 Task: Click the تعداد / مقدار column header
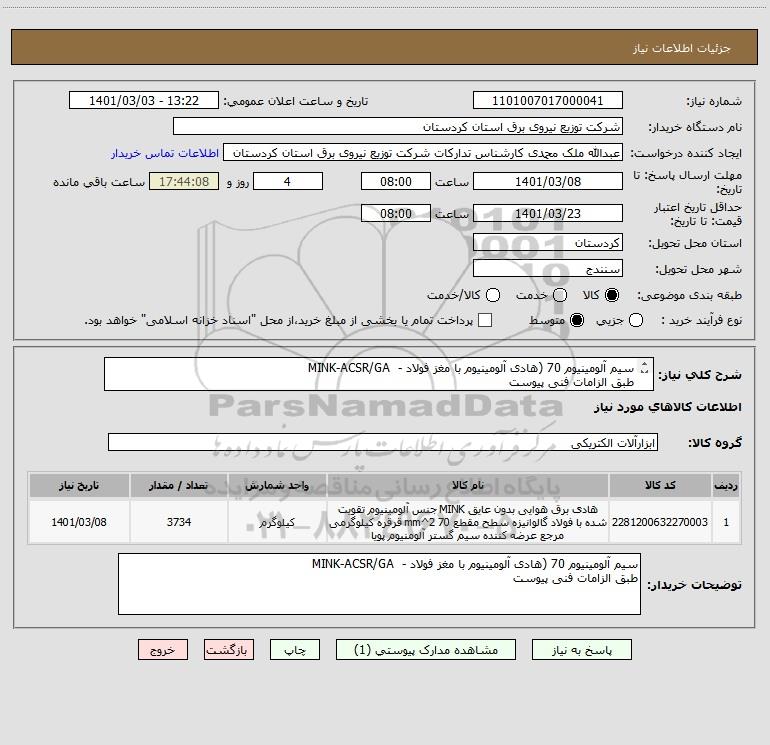point(179,486)
